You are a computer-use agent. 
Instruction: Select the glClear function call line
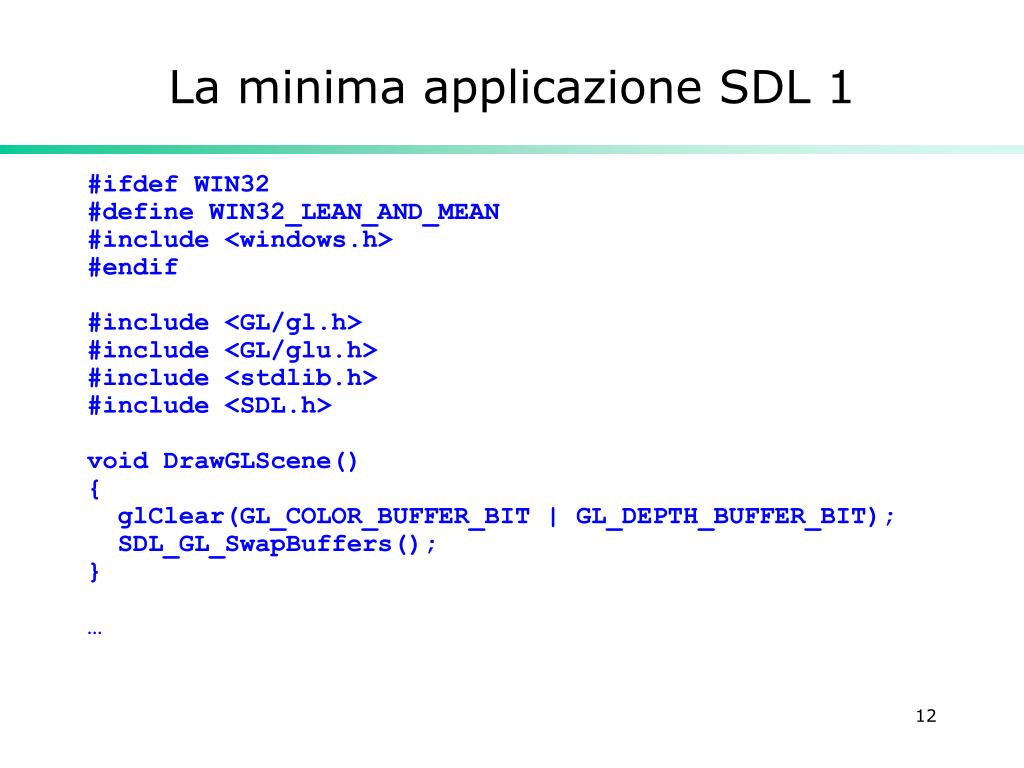coord(506,517)
